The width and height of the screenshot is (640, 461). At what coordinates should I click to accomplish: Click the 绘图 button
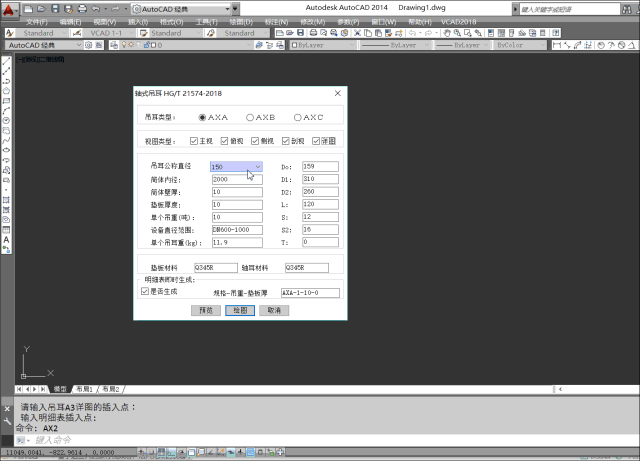pos(238,310)
